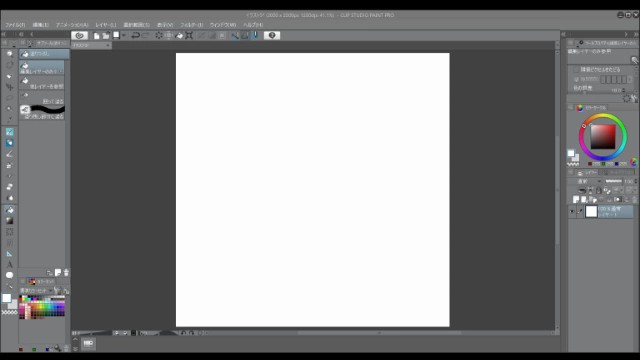This screenshot has width=640, height=360.
Task: Select the Pen tool
Action: point(9,132)
